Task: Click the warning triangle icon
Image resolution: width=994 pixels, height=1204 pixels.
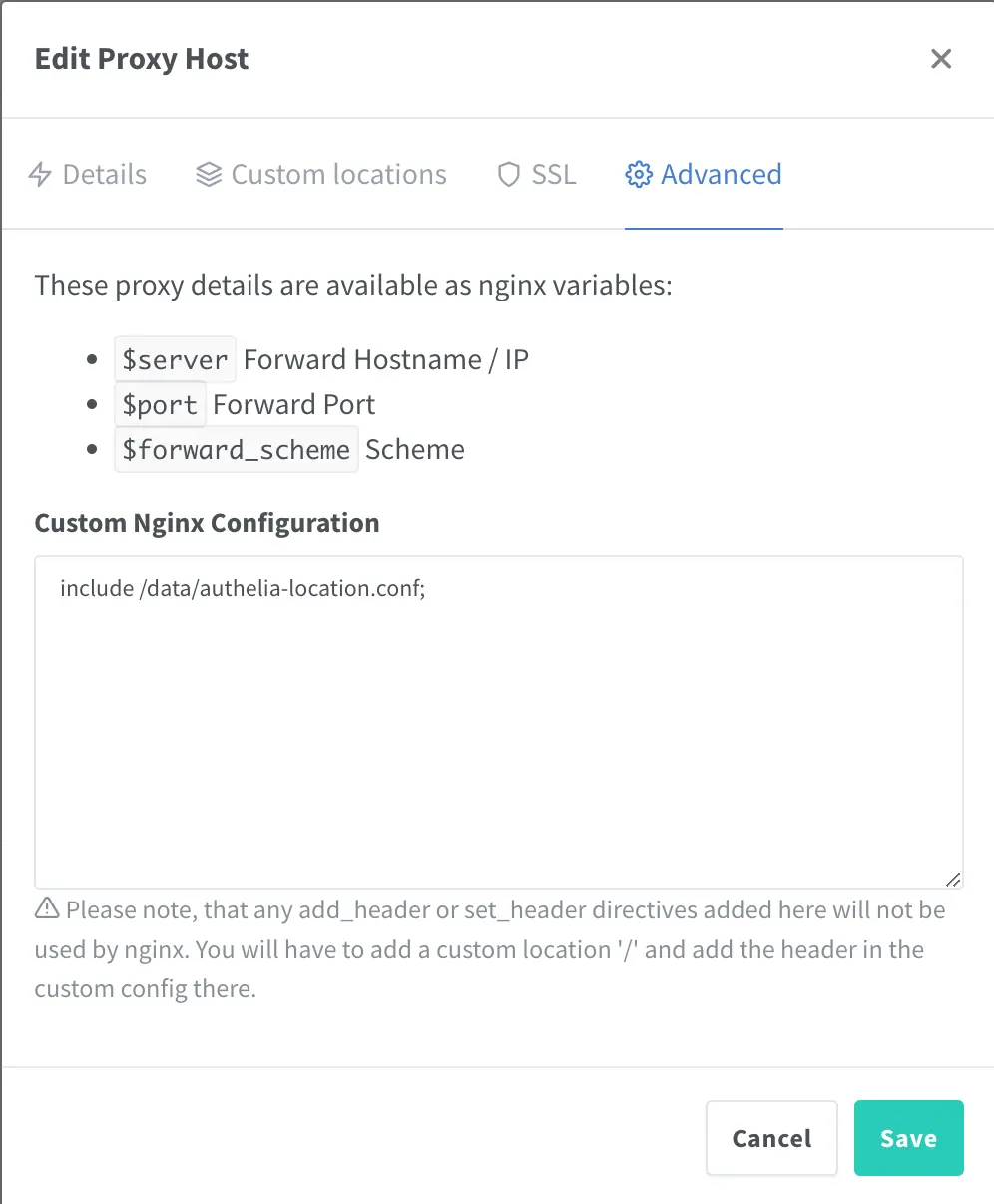Action: [x=47, y=908]
